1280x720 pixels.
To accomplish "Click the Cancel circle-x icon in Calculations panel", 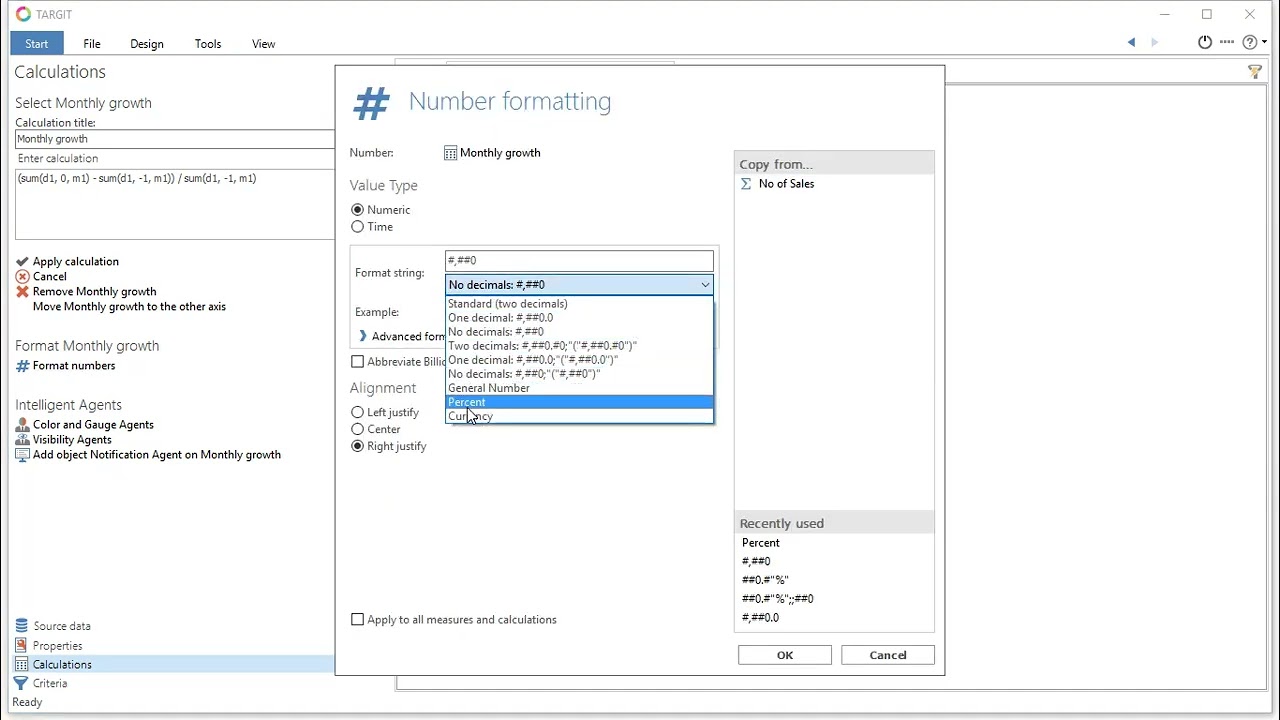I will pyautogui.click(x=22, y=277).
